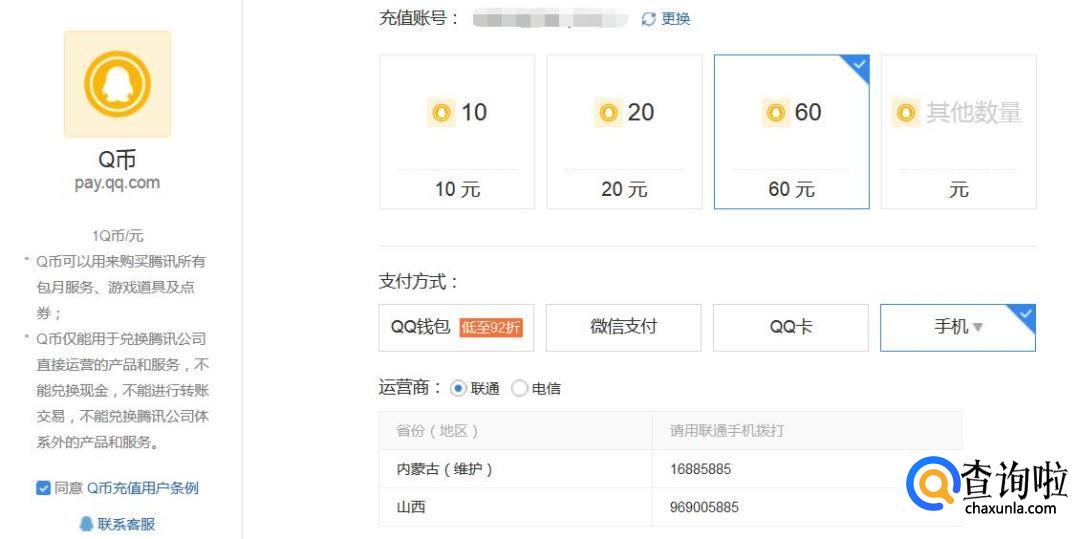The height and width of the screenshot is (539, 1080).
Task: Click the refresh icon beside 更换
Action: coord(648,19)
